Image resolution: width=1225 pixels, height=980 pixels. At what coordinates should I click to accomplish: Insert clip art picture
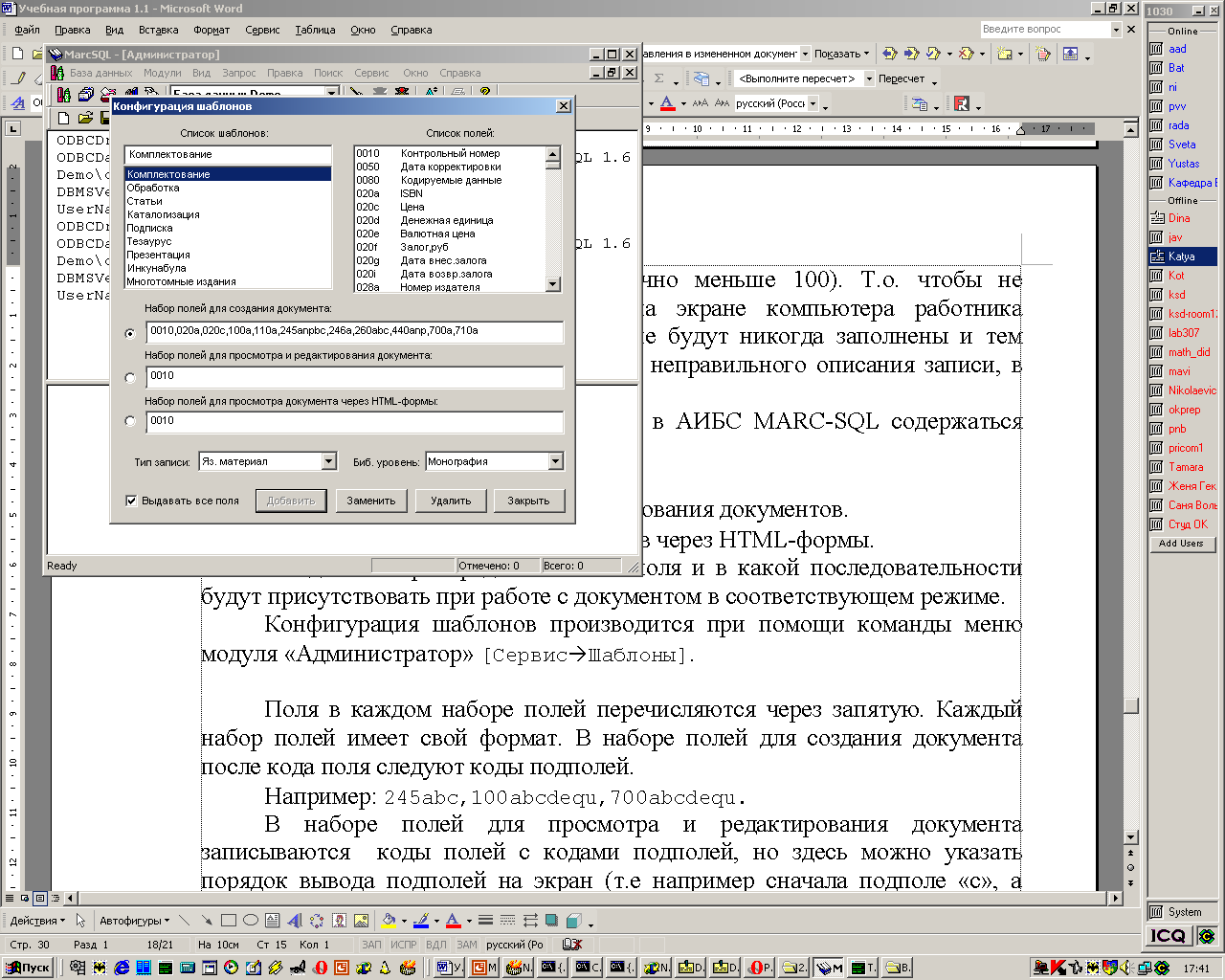click(340, 921)
